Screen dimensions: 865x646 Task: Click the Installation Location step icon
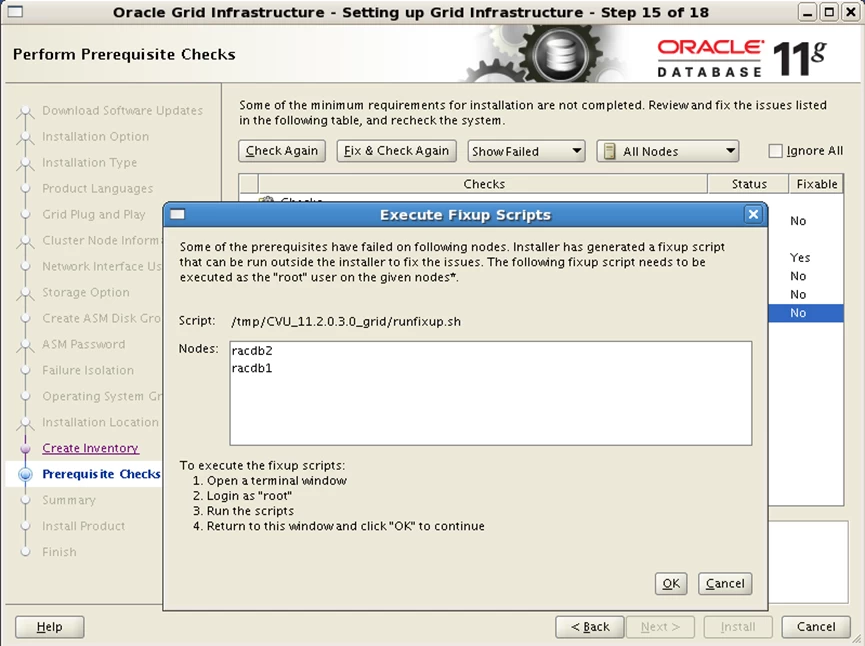pos(25,423)
